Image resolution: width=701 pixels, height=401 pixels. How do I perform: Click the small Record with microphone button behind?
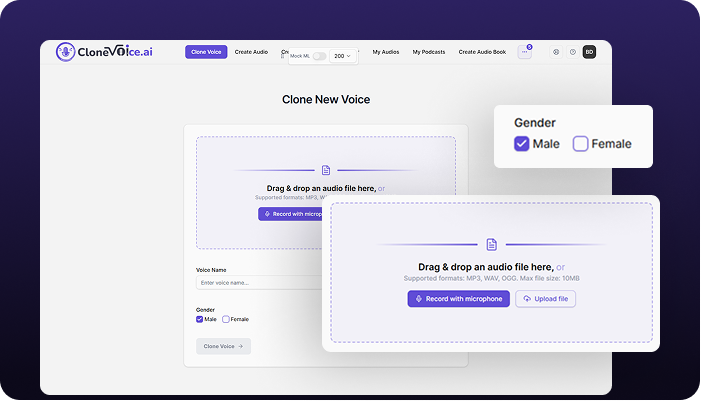coord(292,214)
